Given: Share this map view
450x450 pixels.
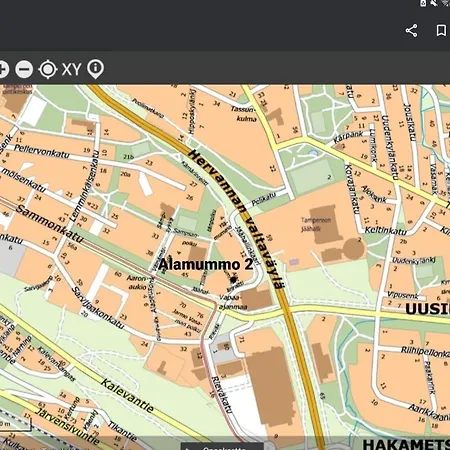Looking at the screenshot, I should [411, 31].
